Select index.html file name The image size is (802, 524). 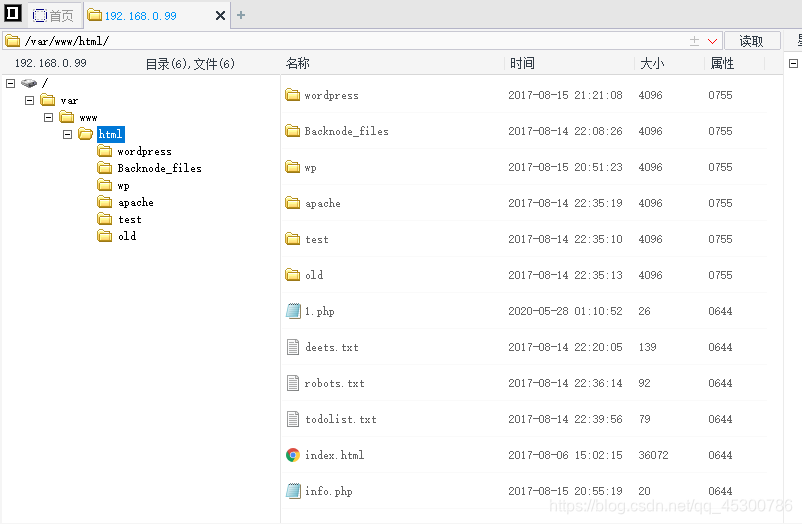click(x=335, y=455)
